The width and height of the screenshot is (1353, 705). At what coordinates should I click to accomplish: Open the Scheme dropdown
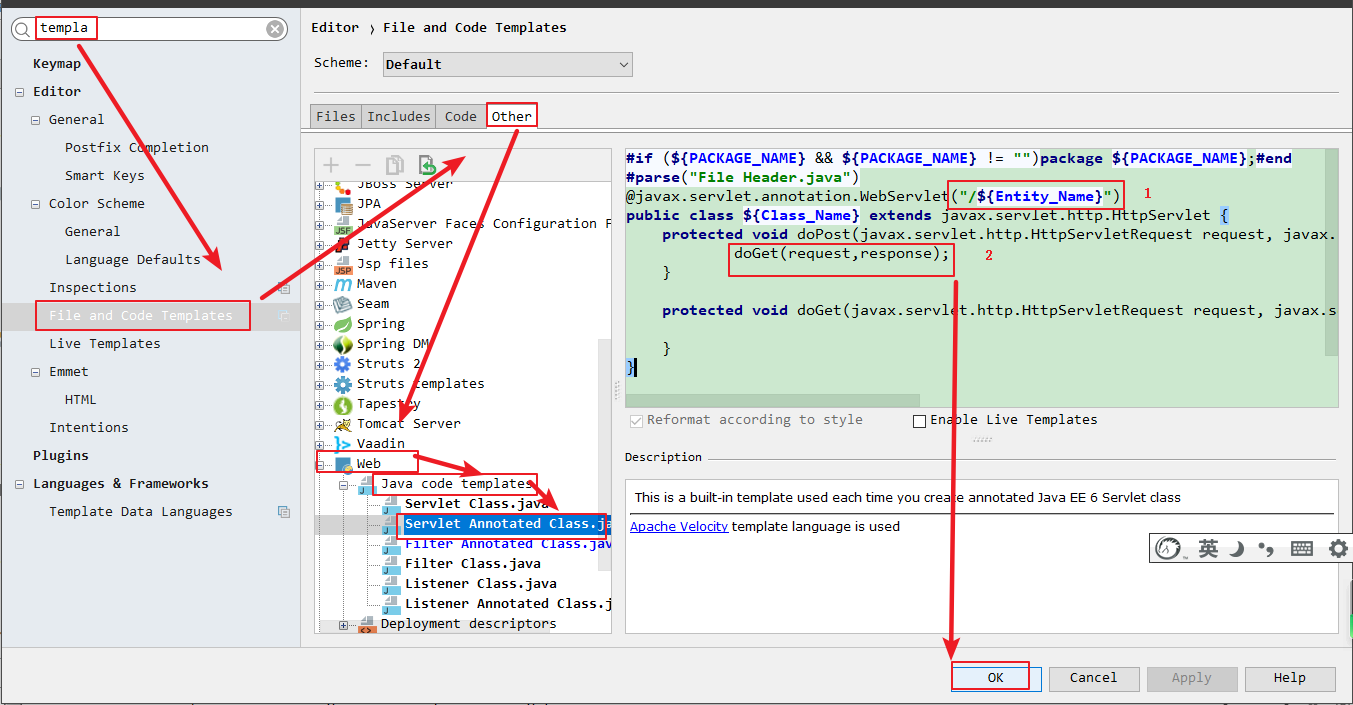click(507, 64)
